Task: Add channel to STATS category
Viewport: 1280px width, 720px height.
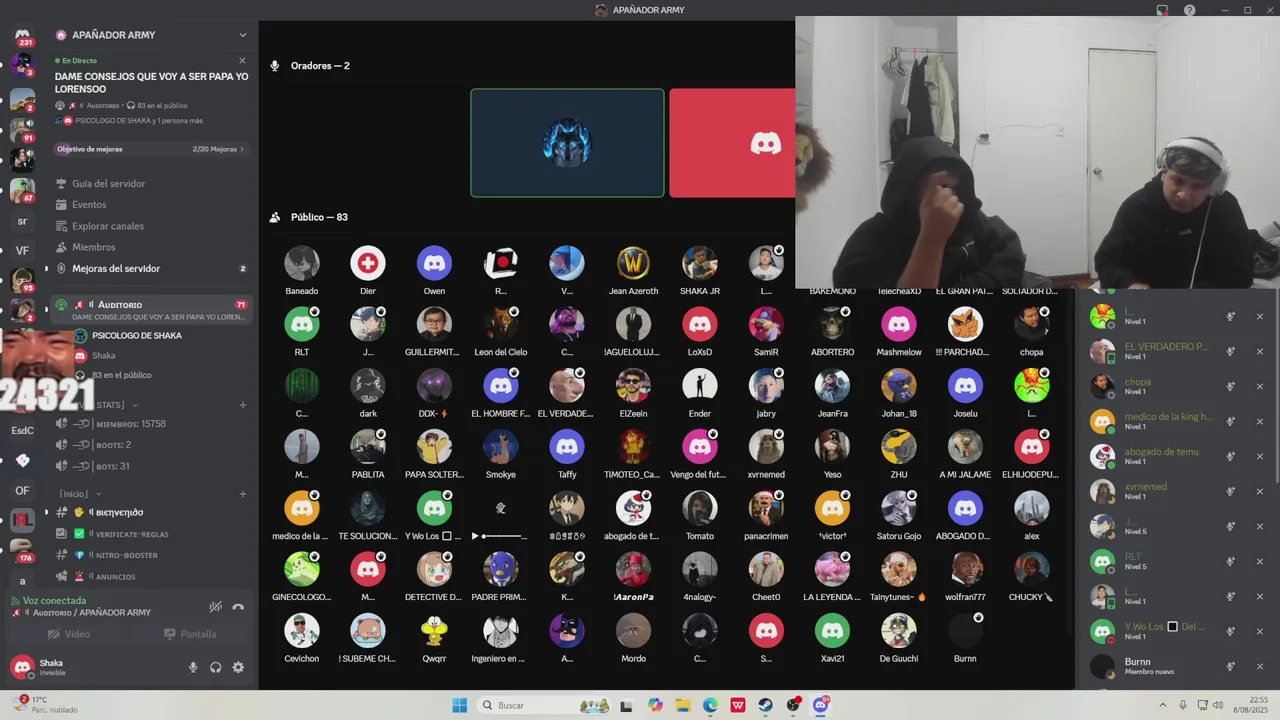Action: (242, 405)
